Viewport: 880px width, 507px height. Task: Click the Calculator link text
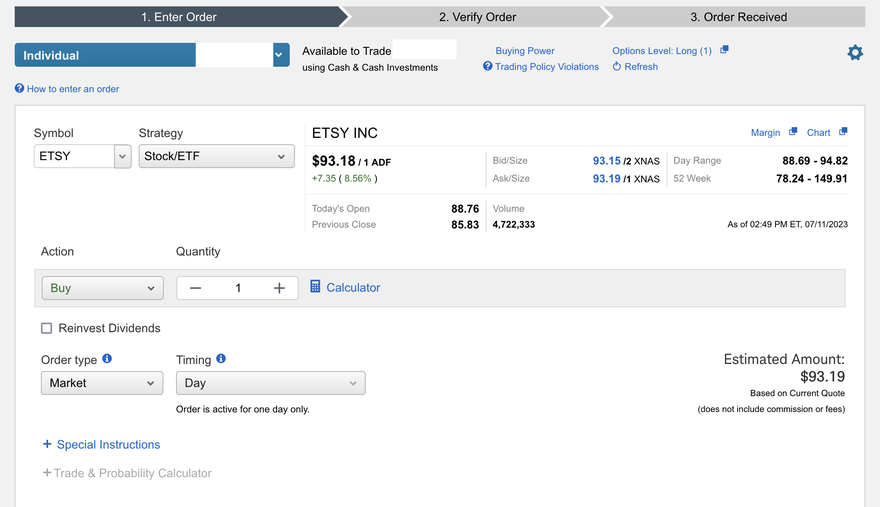[353, 287]
